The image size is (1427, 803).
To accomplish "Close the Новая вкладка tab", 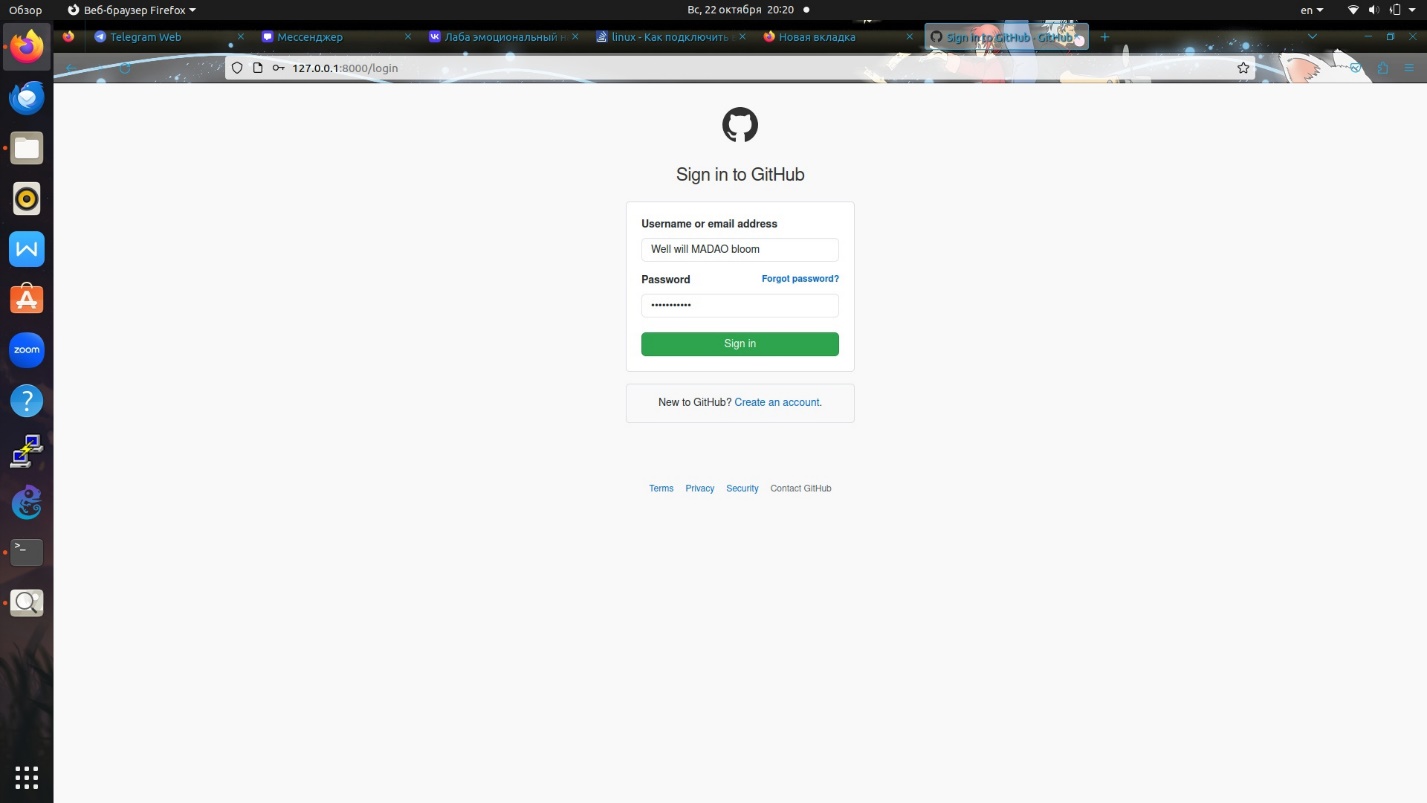I will 909,37.
